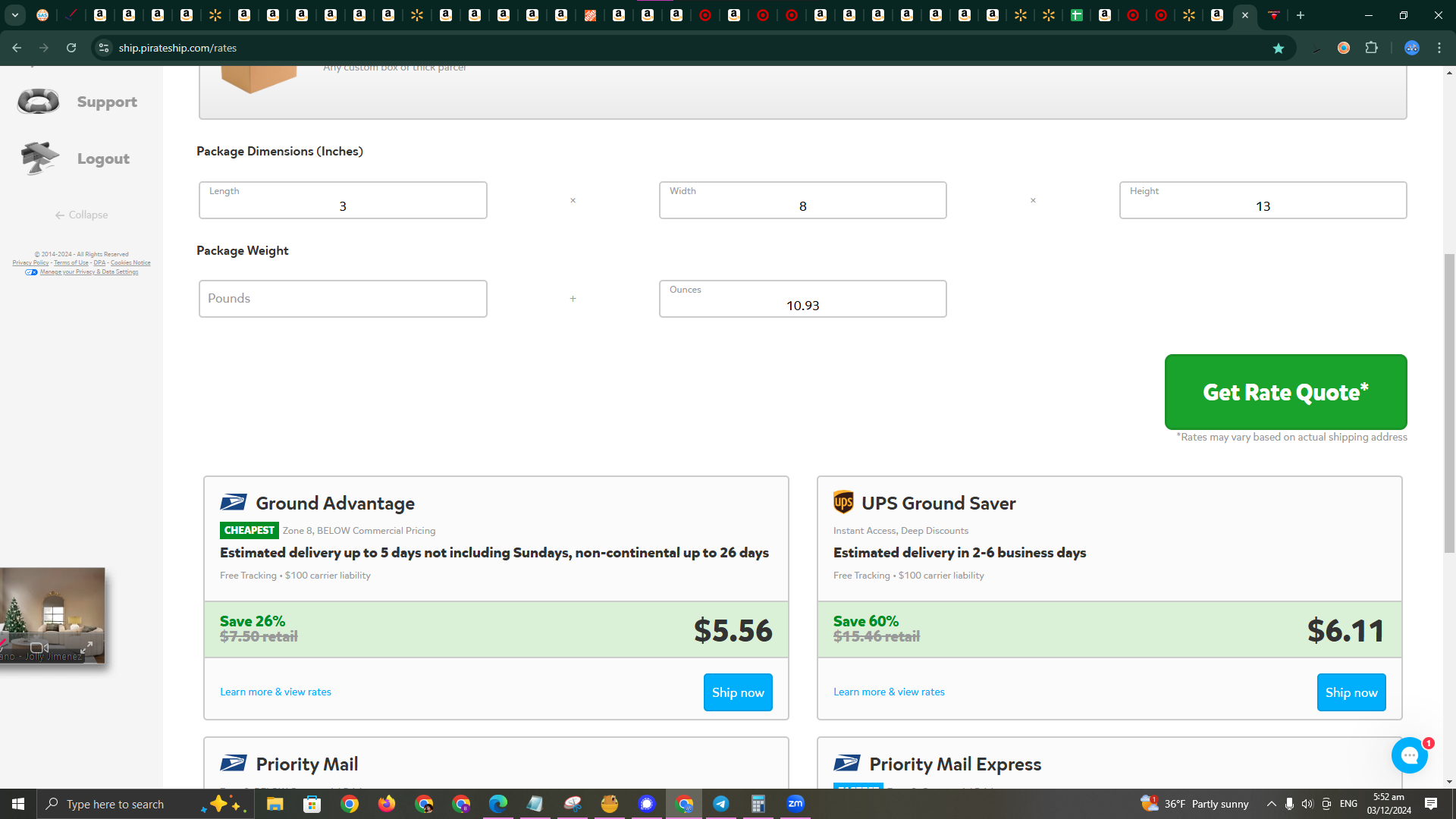Show hidden system tray icons

(1272, 804)
